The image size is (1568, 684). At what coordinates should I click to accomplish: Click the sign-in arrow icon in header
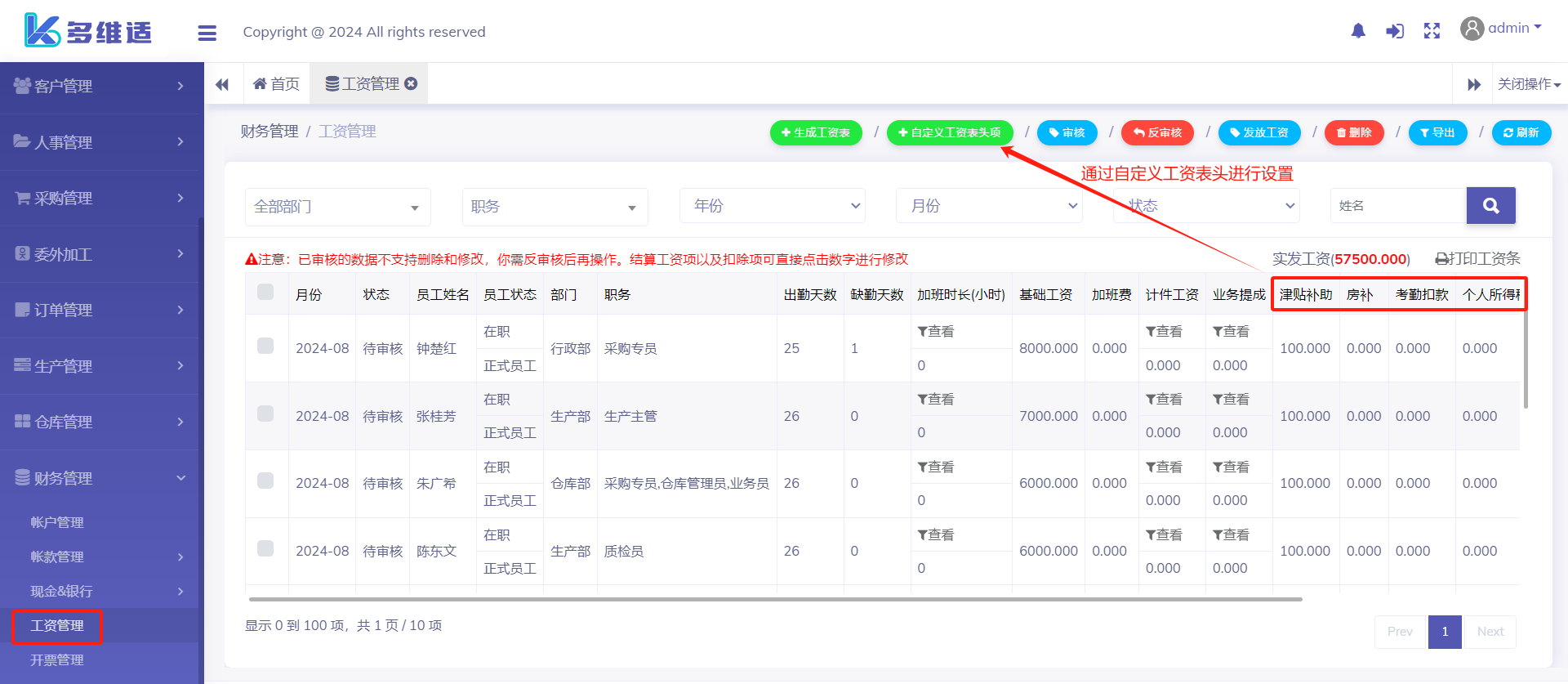(1395, 31)
